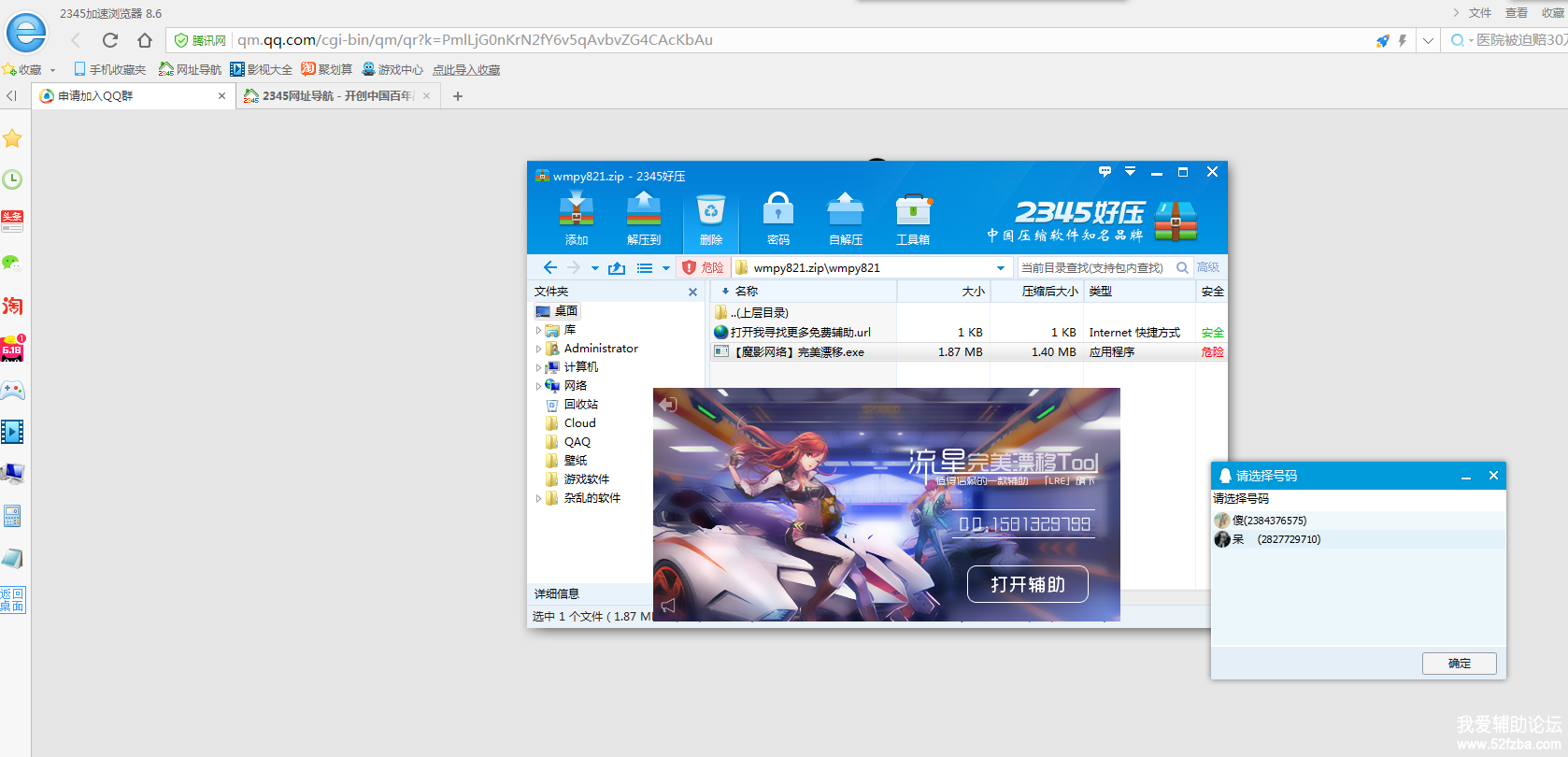Screen dimensions: 1568x757
Task: Open the path history dropdown in 好压
Action: (x=1001, y=268)
